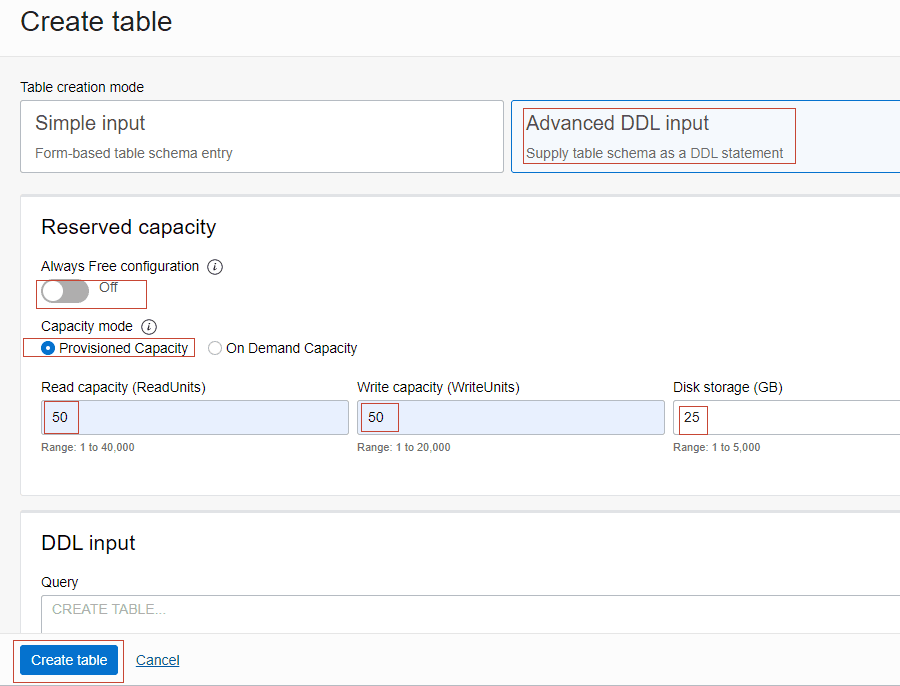900x686 pixels.
Task: Choose the Advanced DDL input mode
Action: (705, 137)
